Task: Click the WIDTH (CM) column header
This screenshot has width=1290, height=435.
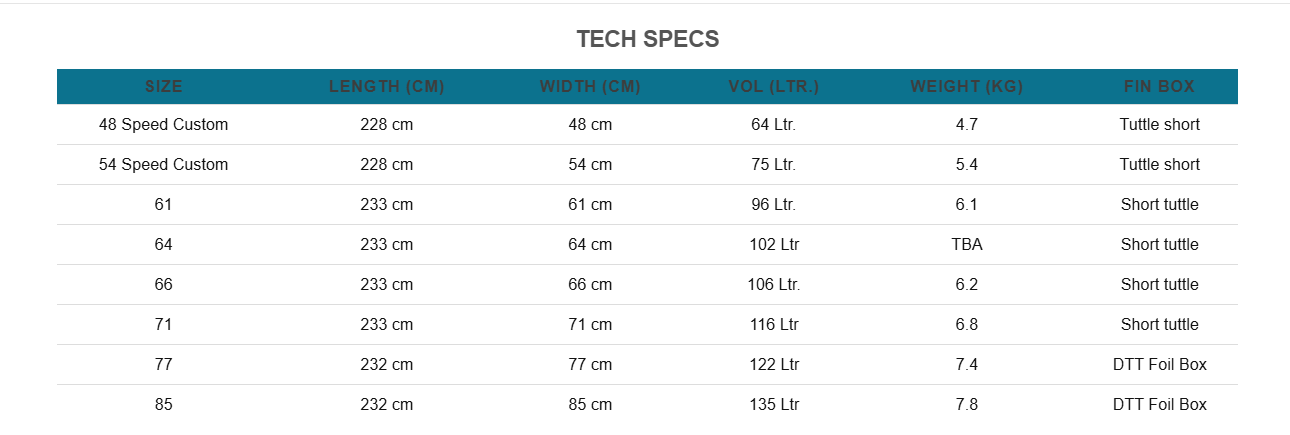Action: click(590, 87)
